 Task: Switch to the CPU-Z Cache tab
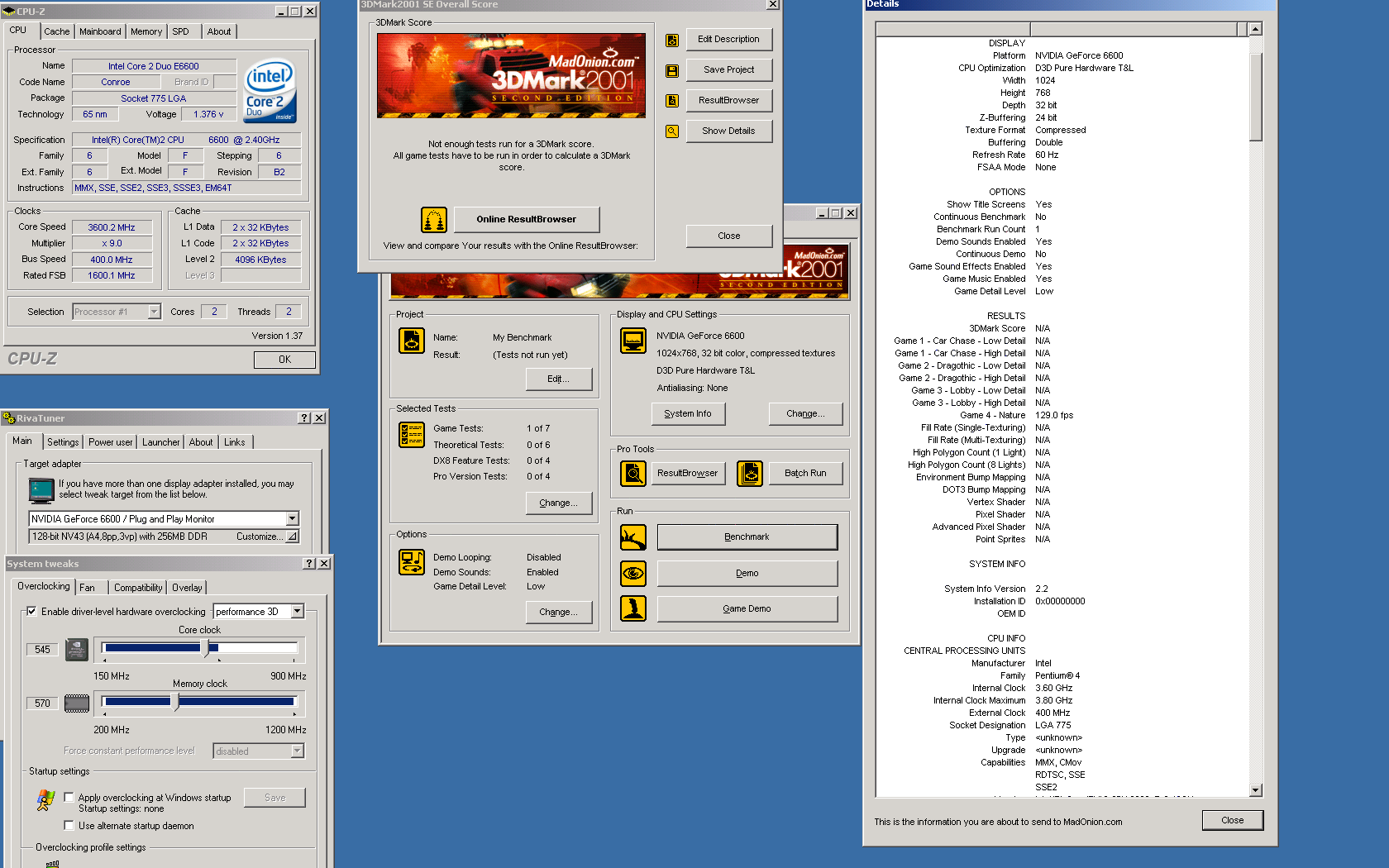point(57,31)
